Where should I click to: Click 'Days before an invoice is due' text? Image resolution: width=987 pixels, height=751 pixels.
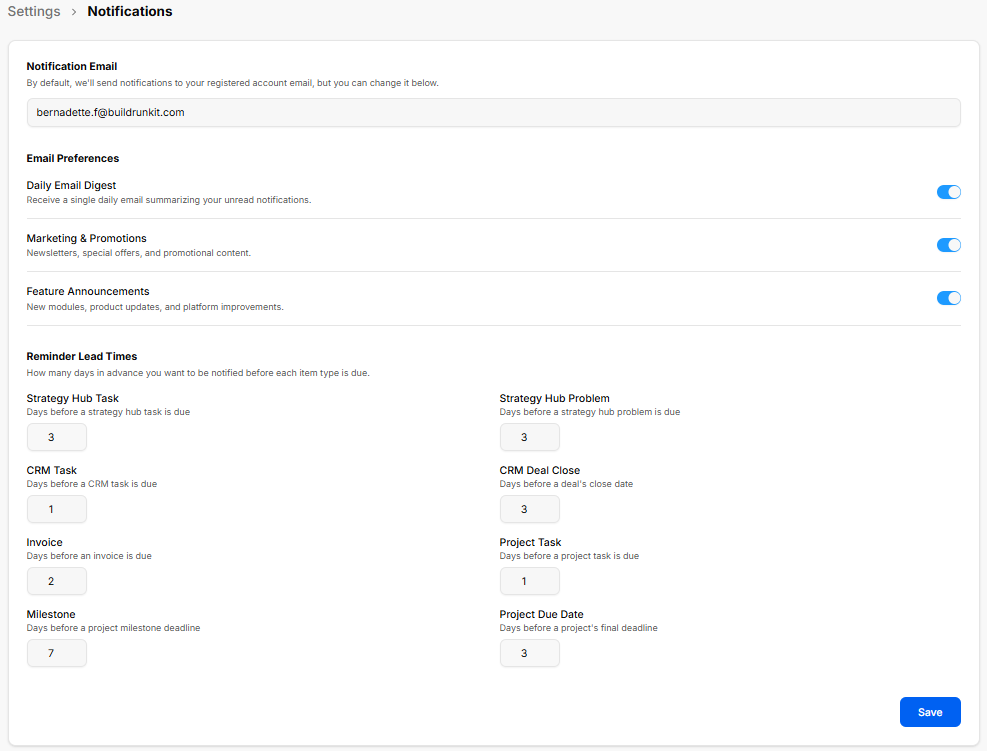89,556
